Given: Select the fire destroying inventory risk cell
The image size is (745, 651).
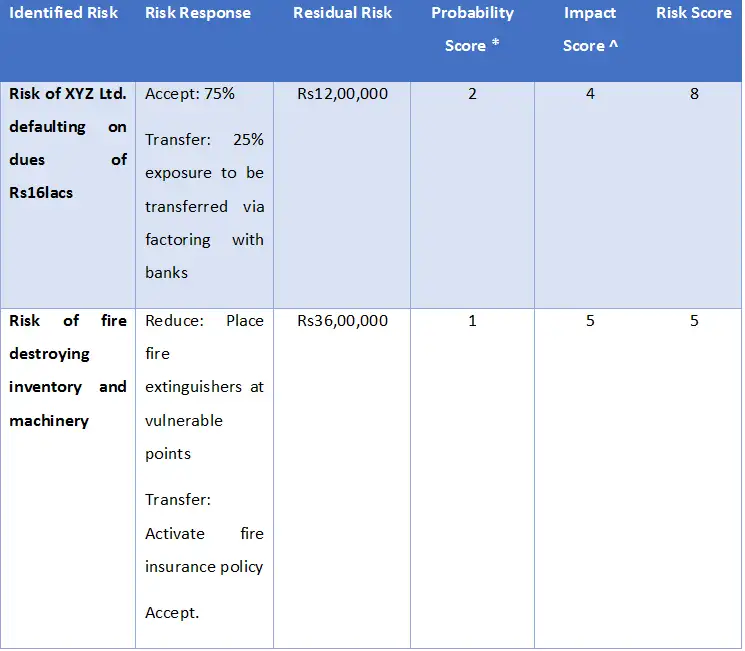Looking at the screenshot, I should pos(68,371).
